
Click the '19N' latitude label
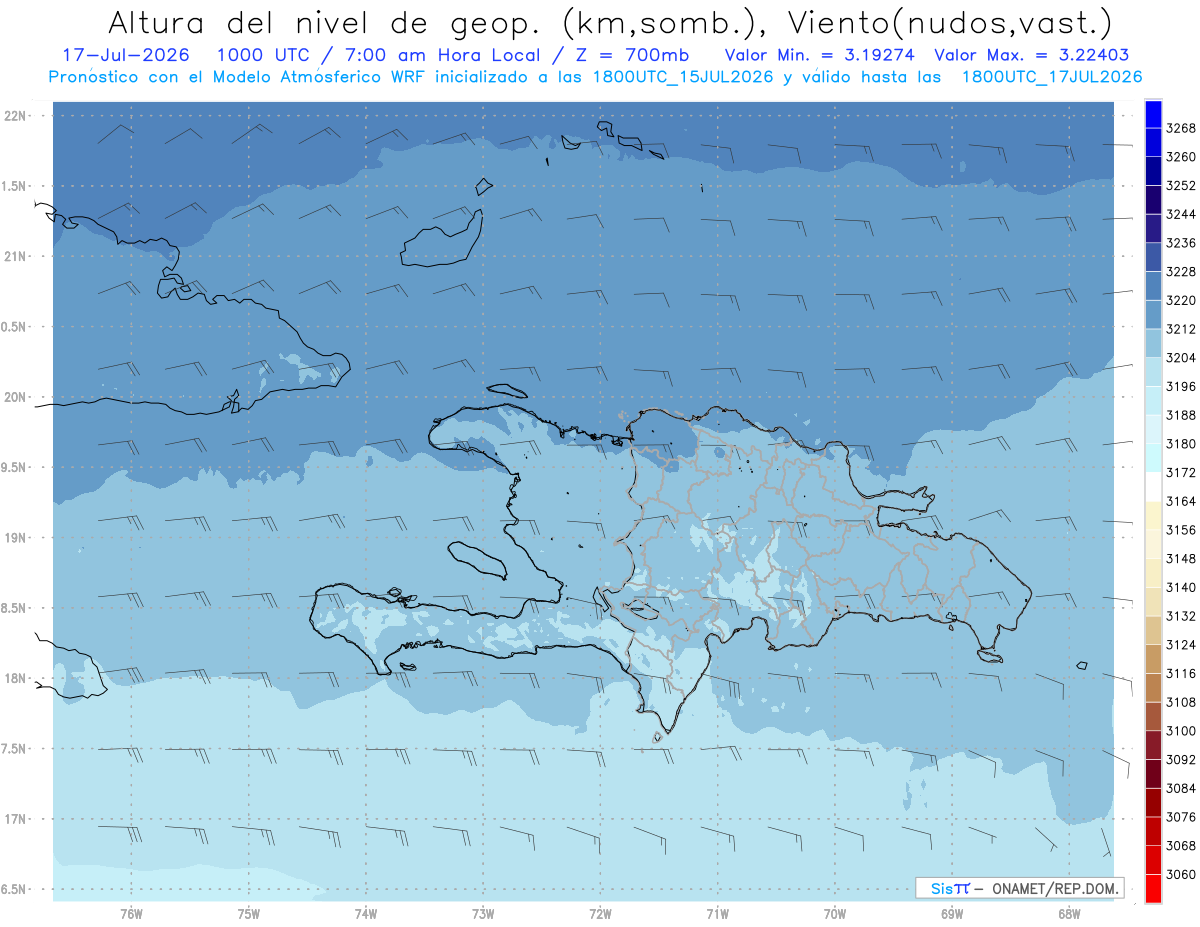(14, 538)
